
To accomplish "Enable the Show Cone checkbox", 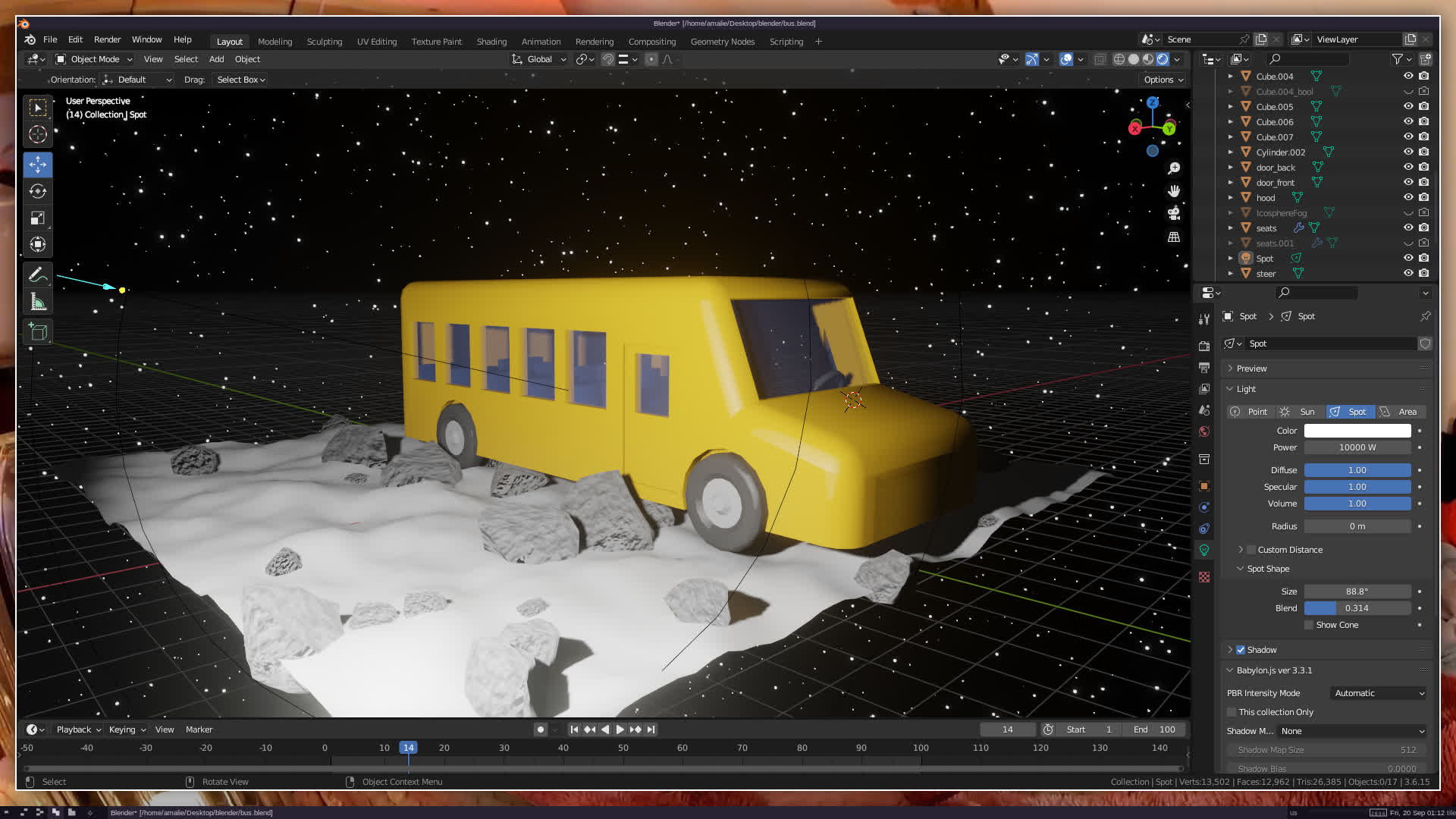I will click(1309, 625).
